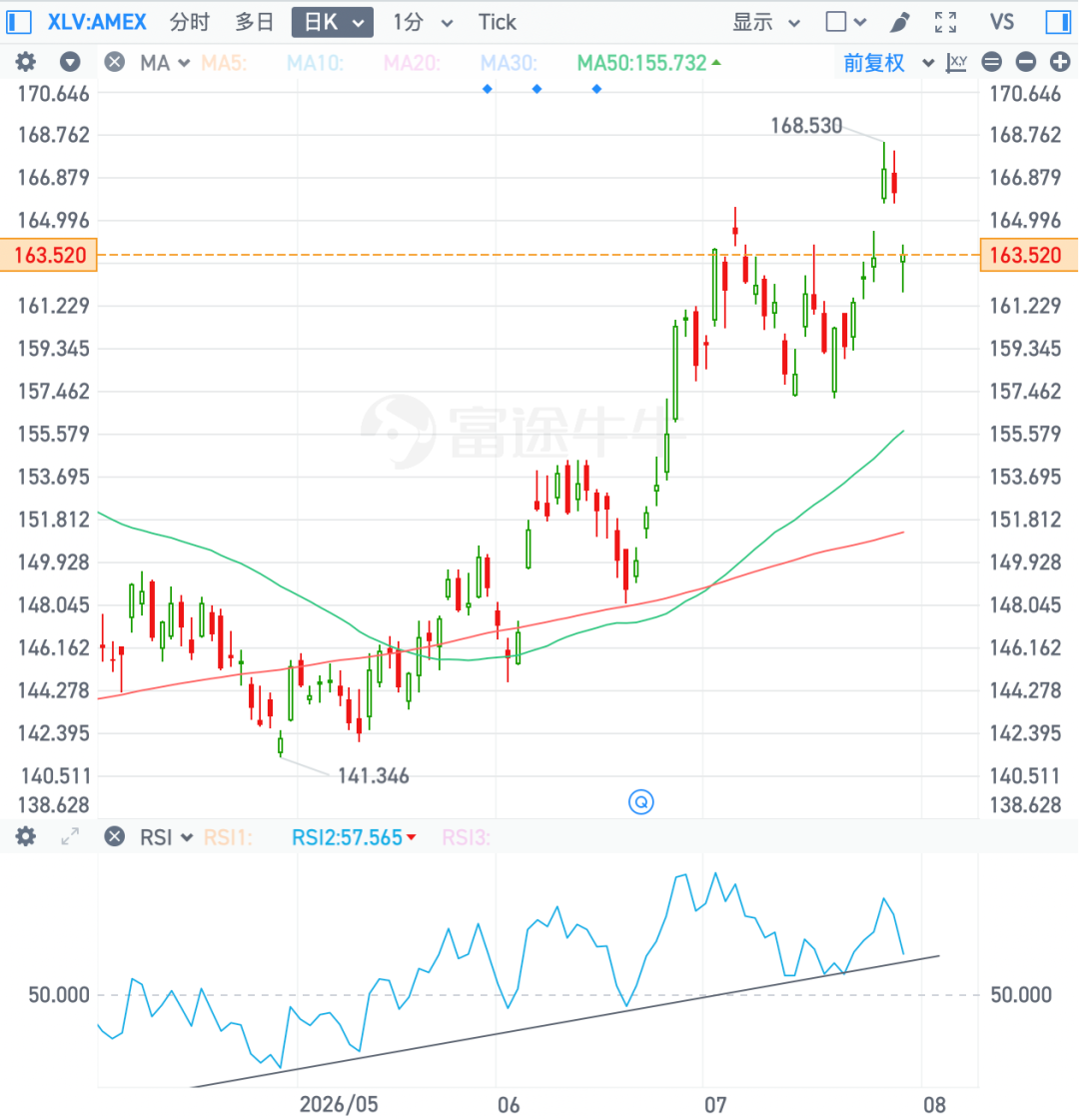Collapse main indicator with triangle icon
The height and width of the screenshot is (1120, 1079).
[x=70, y=62]
